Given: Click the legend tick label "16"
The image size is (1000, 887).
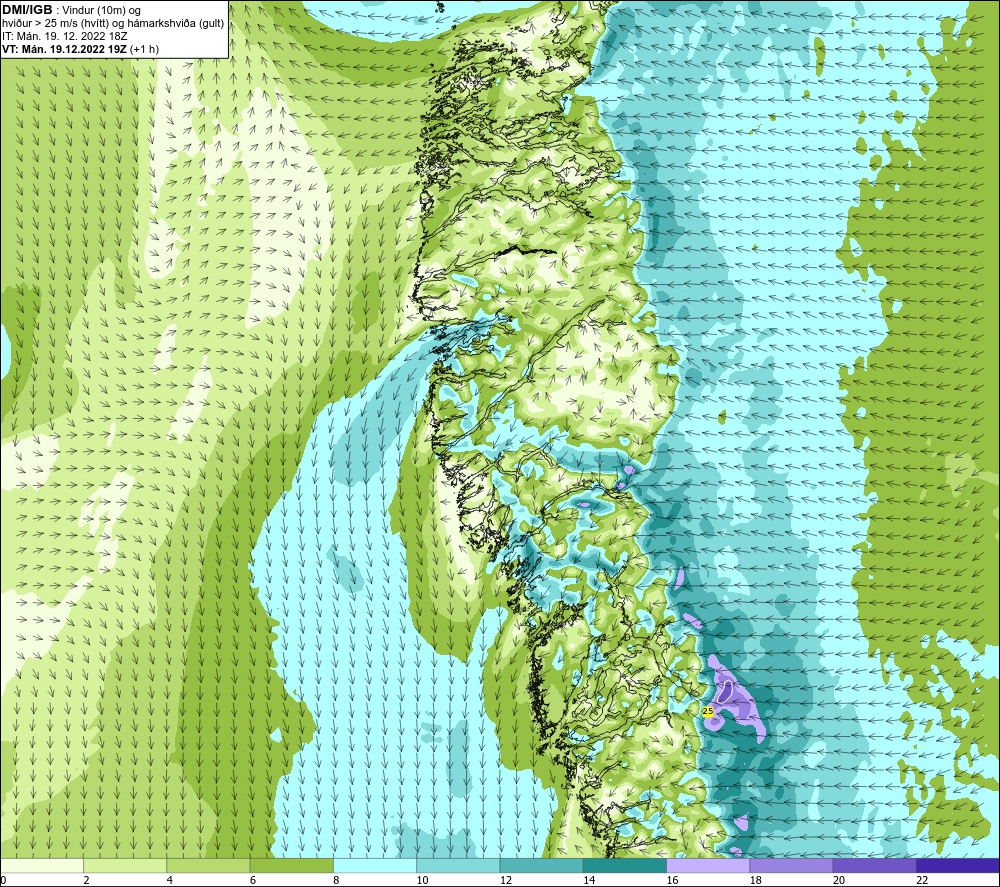Looking at the screenshot, I should [x=673, y=880].
